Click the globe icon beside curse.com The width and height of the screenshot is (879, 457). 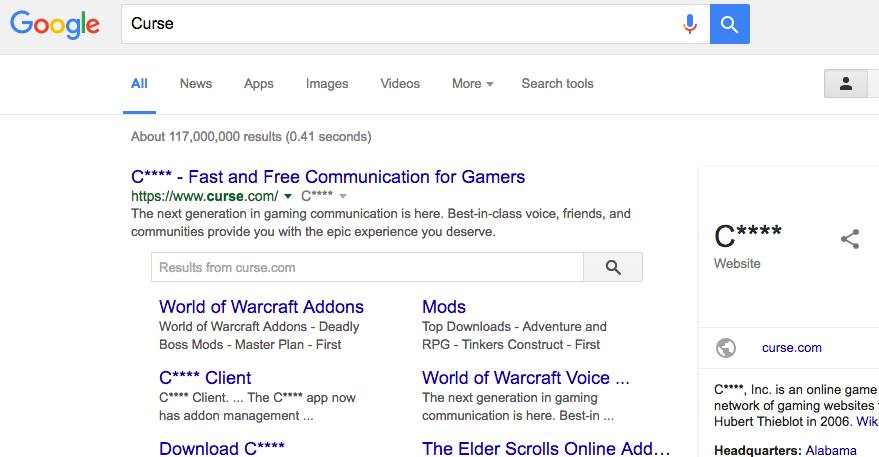(x=725, y=348)
